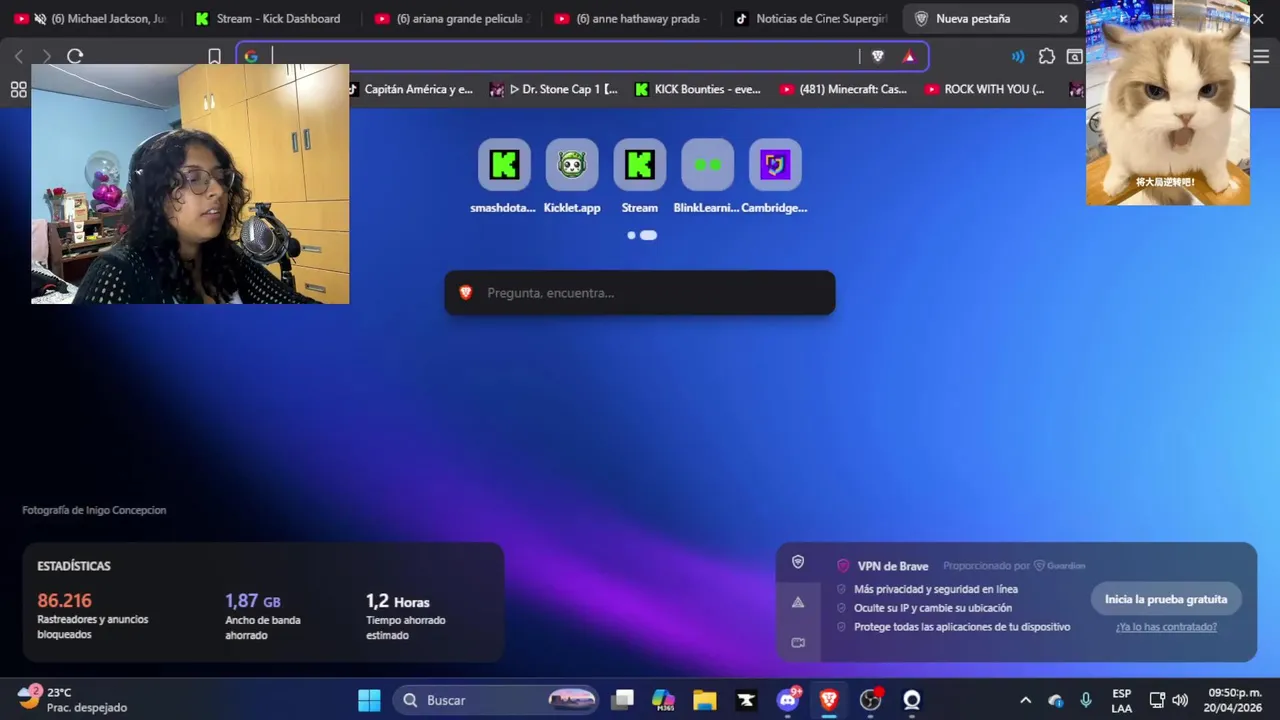Open the extensions puzzle icon
This screenshot has width=1280, height=720.
[x=1047, y=57]
